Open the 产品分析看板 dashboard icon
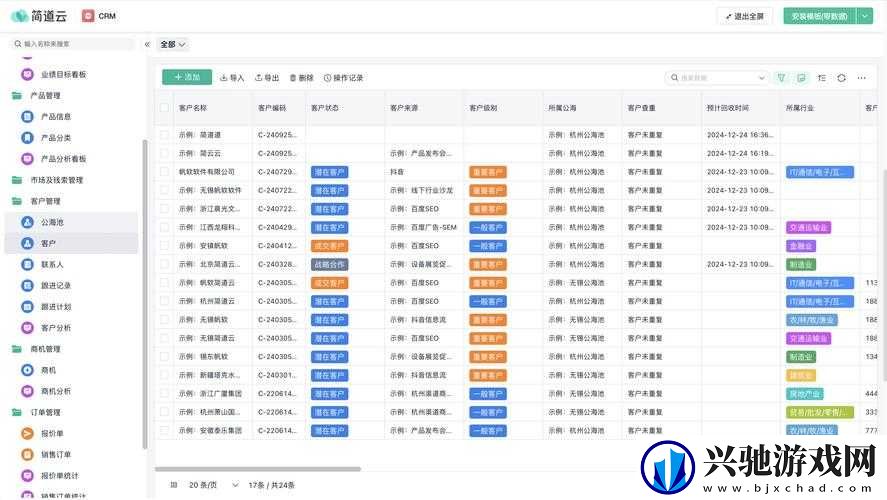The image size is (887, 500). click(x=27, y=159)
